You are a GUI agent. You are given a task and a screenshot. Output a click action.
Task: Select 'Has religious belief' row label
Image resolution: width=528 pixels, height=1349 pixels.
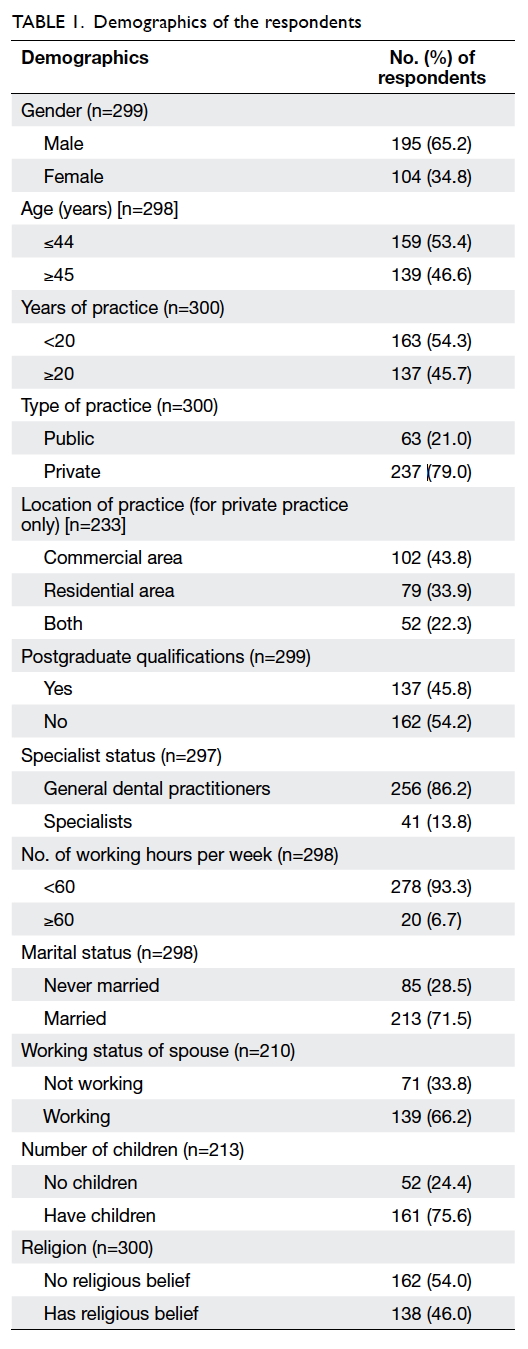[121, 1313]
